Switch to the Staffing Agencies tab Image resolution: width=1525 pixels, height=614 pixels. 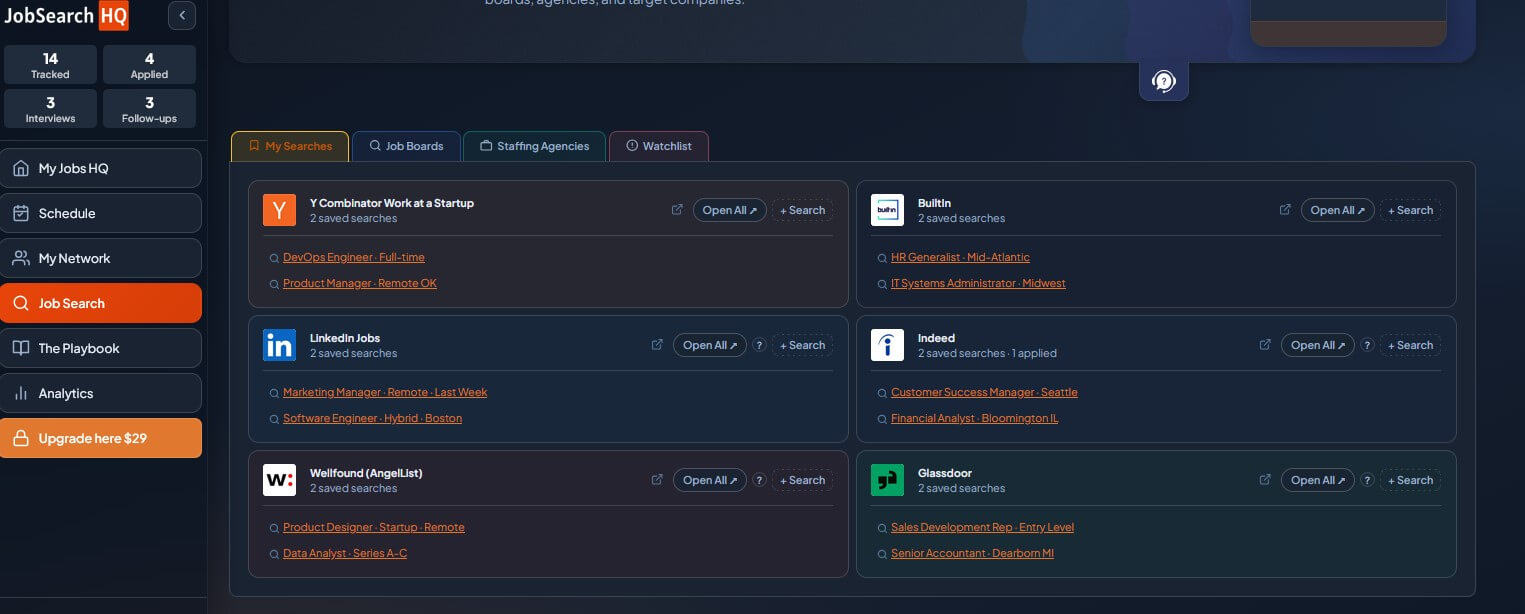(x=534, y=146)
